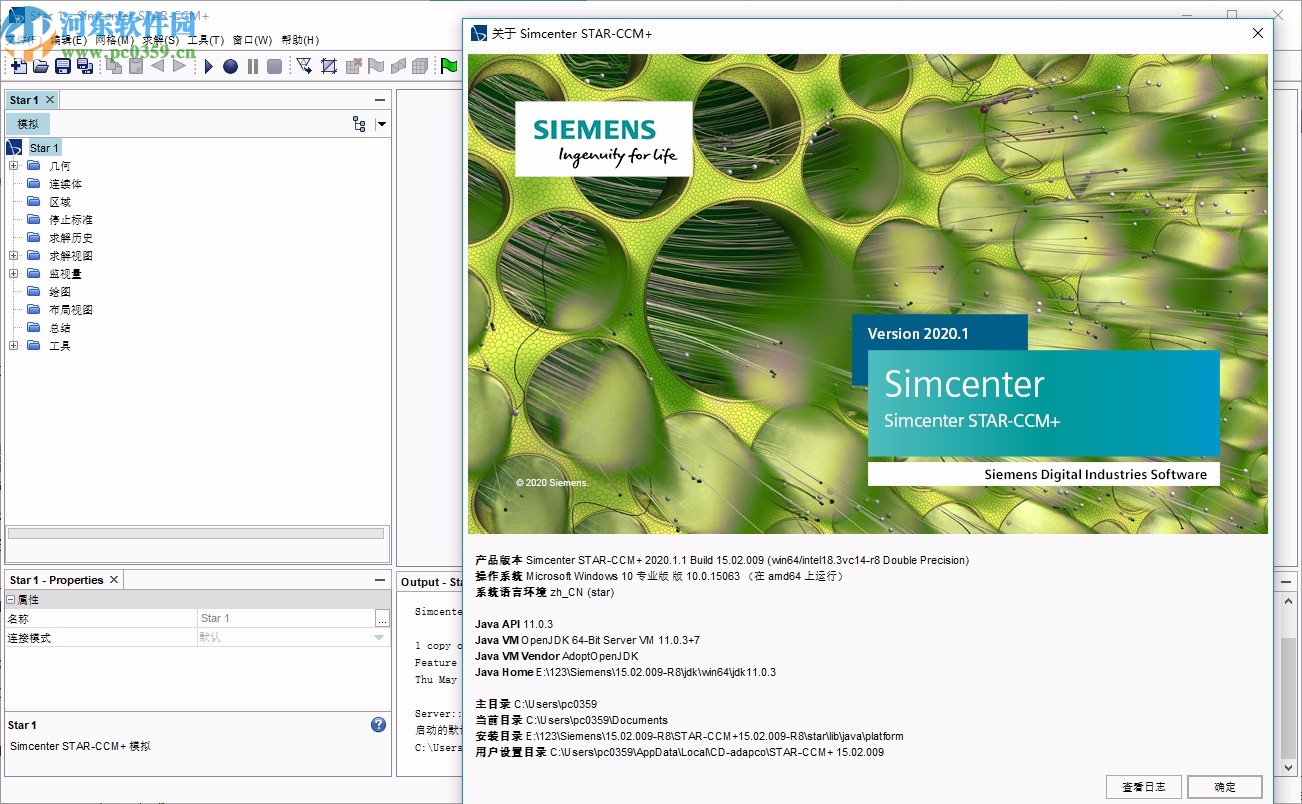Click the Save All double-disk icon
This screenshot has width=1302, height=804.
point(85,66)
